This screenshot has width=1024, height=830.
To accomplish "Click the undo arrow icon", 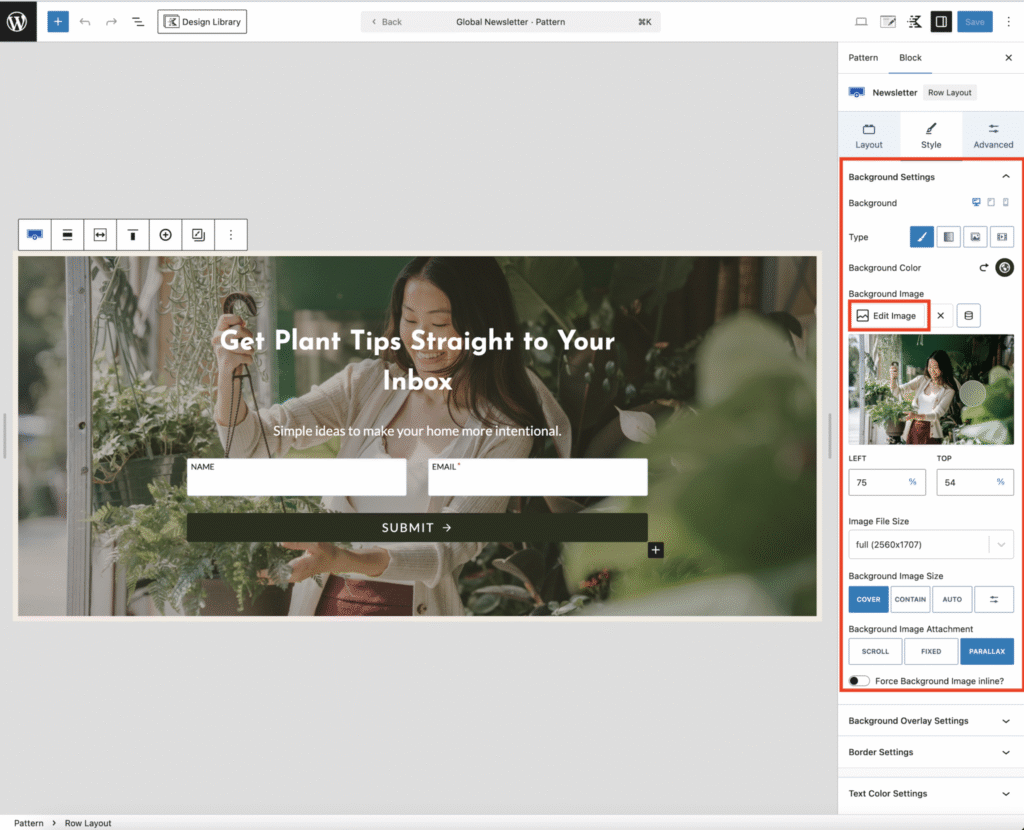I will [85, 21].
